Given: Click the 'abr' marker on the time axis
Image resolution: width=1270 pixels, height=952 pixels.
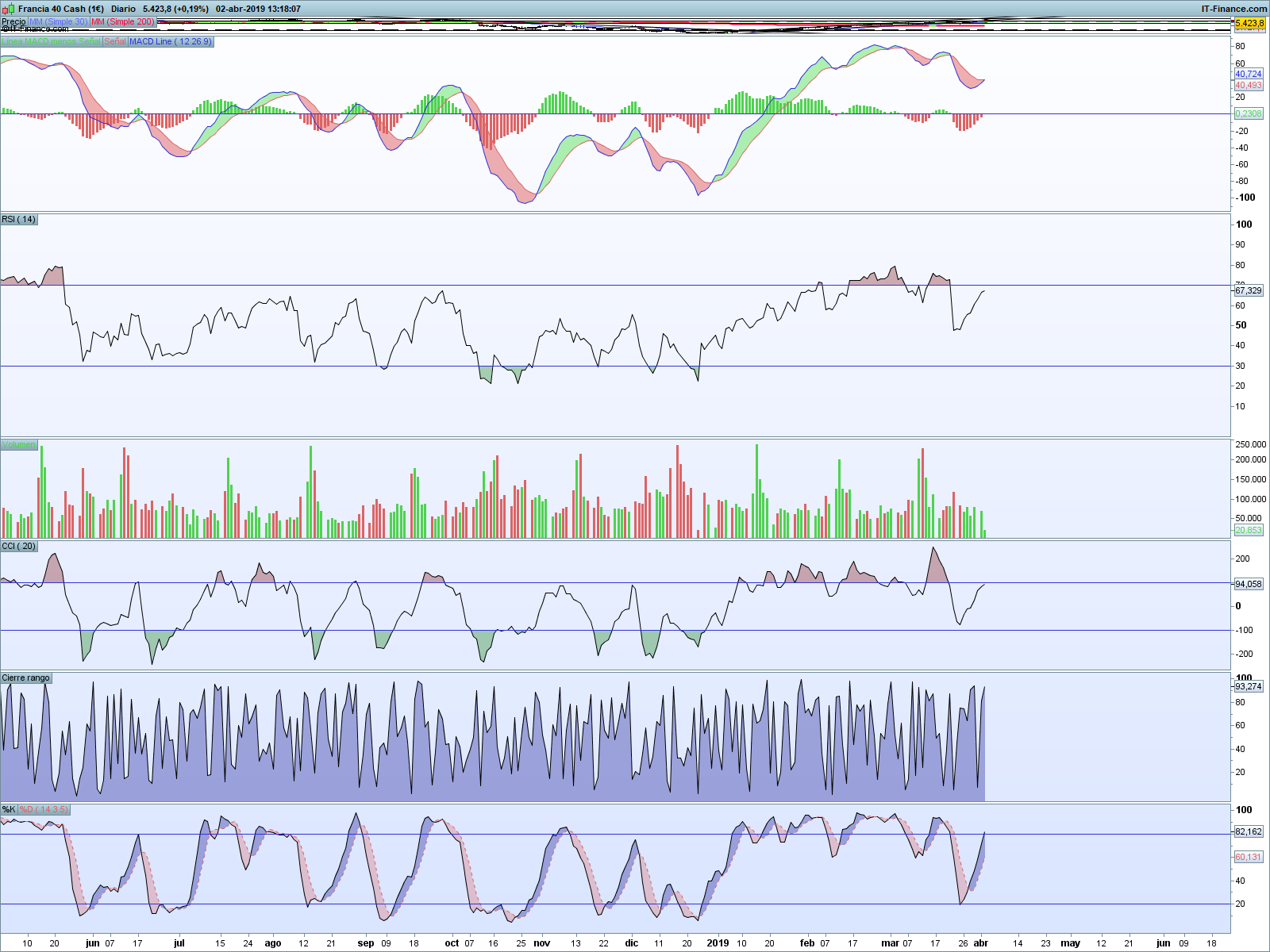Looking at the screenshot, I should point(981,943).
